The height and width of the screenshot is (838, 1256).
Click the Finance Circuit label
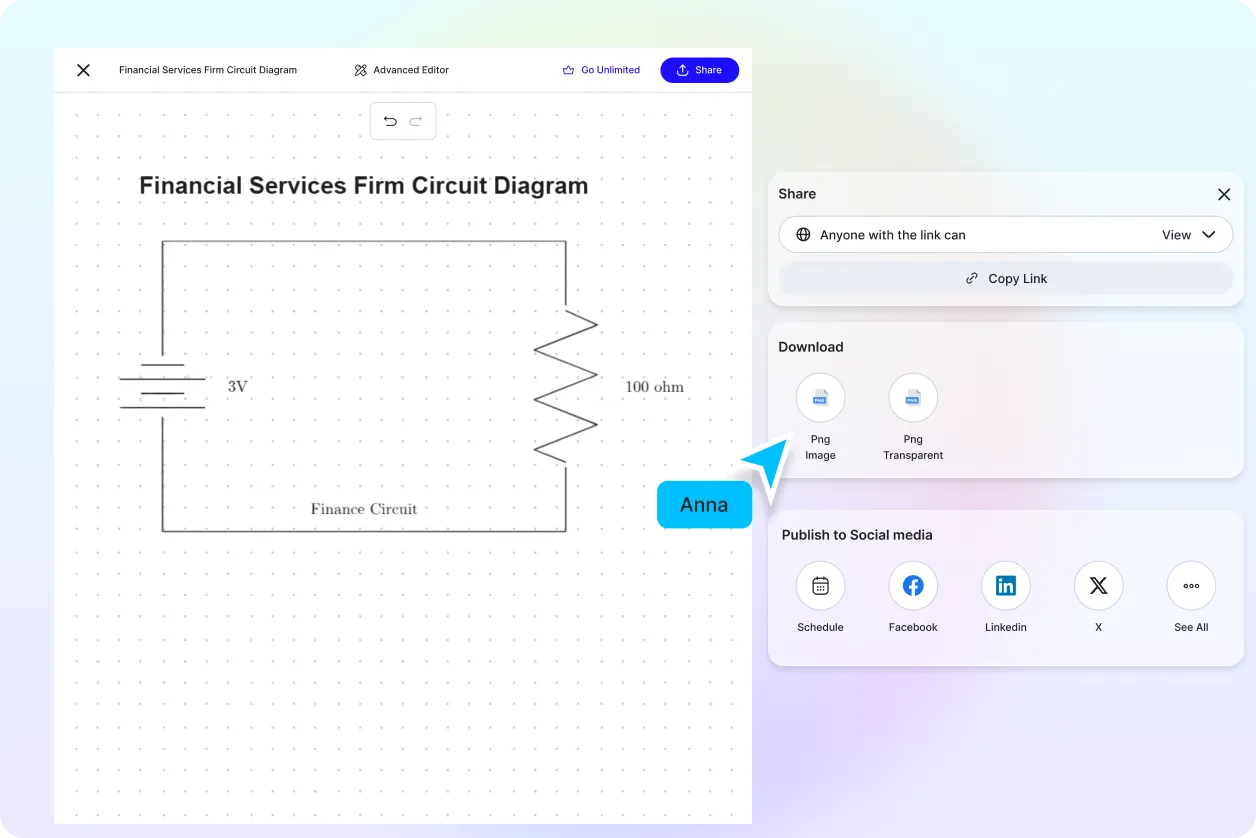pos(364,509)
